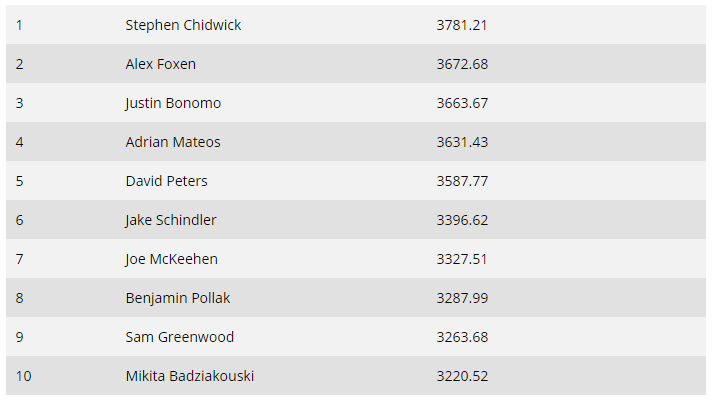Click Mikita Badziakouski's name
This screenshot has height=402, width=713.
point(190,377)
